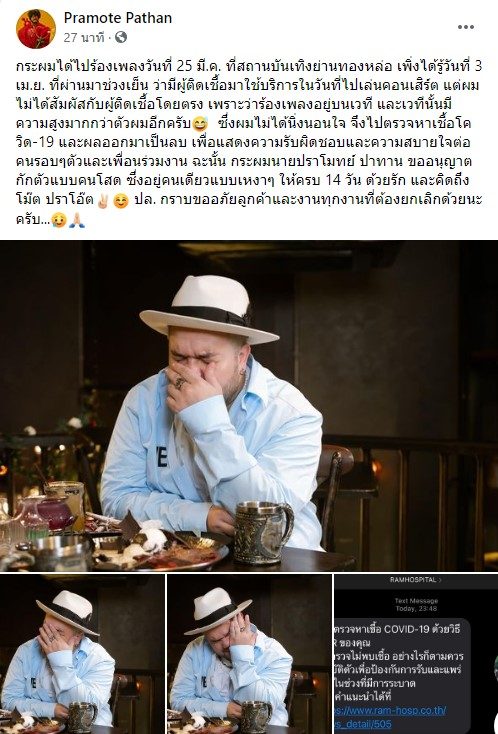Open Pramote Pathan's round profile picture
The image size is (498, 734).
36,29
